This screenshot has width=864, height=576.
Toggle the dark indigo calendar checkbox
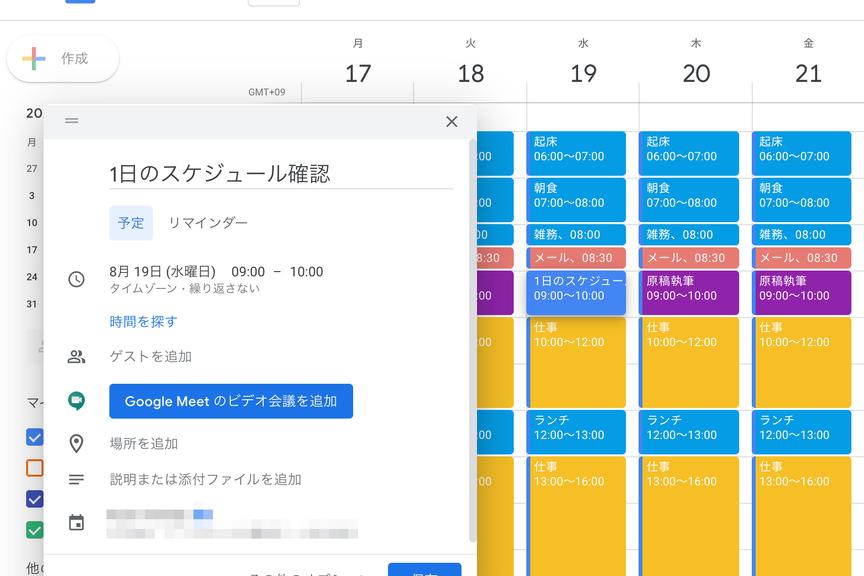(x=35, y=499)
